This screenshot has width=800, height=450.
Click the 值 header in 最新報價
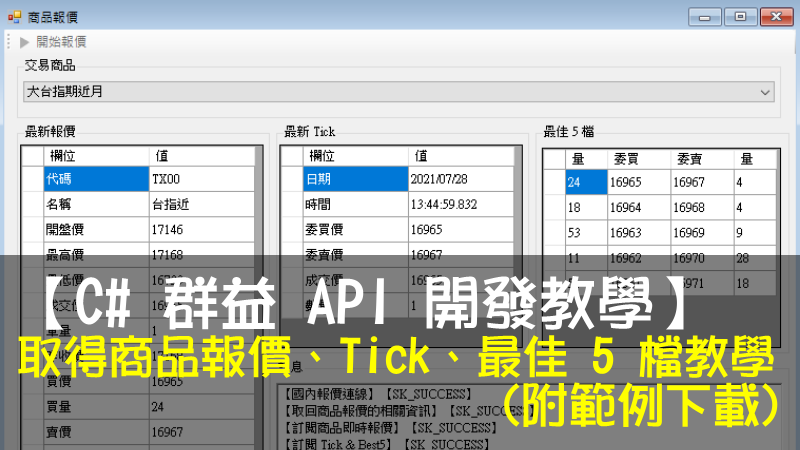point(202,156)
